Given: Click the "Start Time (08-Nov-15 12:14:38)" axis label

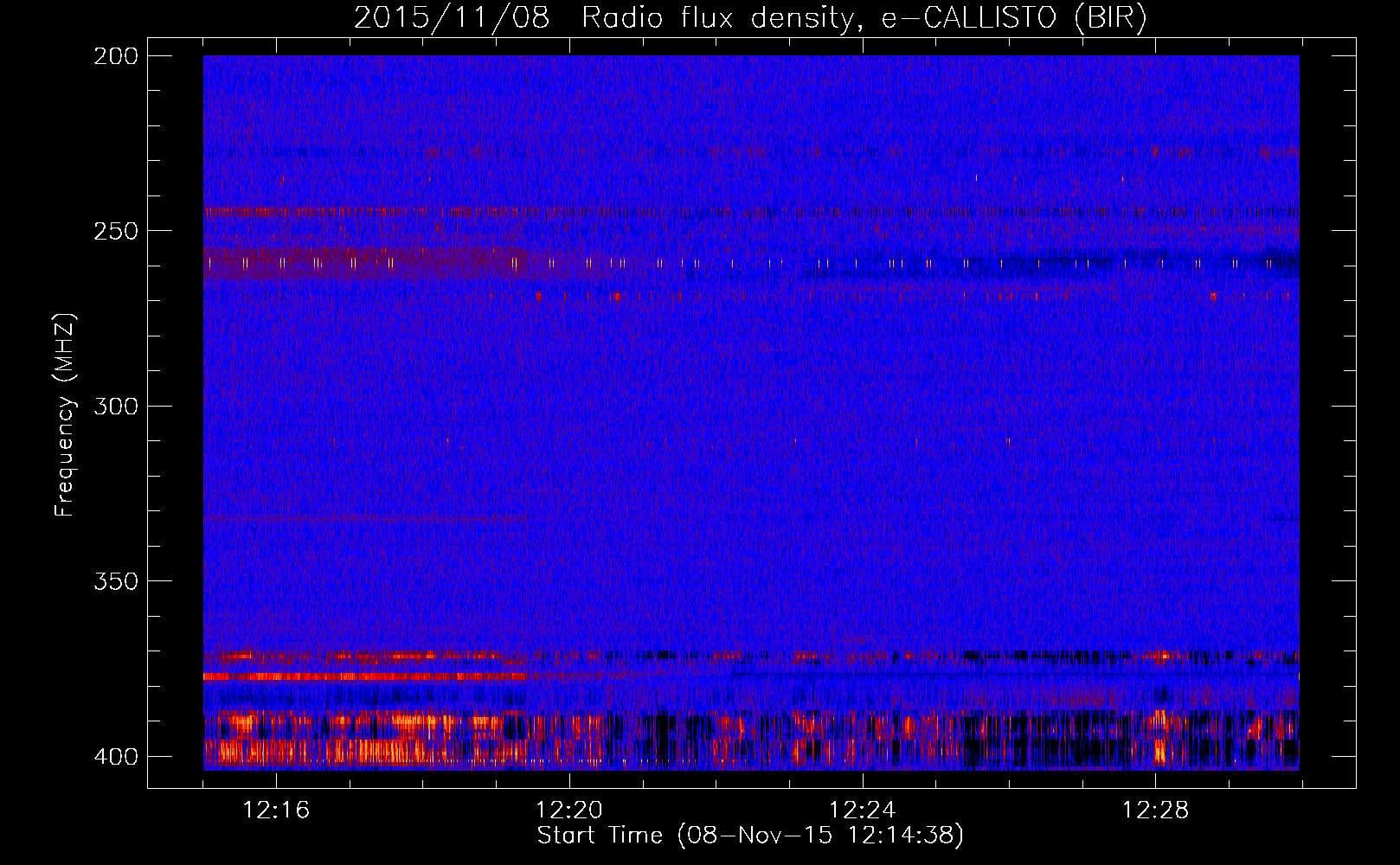Looking at the screenshot, I should tap(750, 836).
